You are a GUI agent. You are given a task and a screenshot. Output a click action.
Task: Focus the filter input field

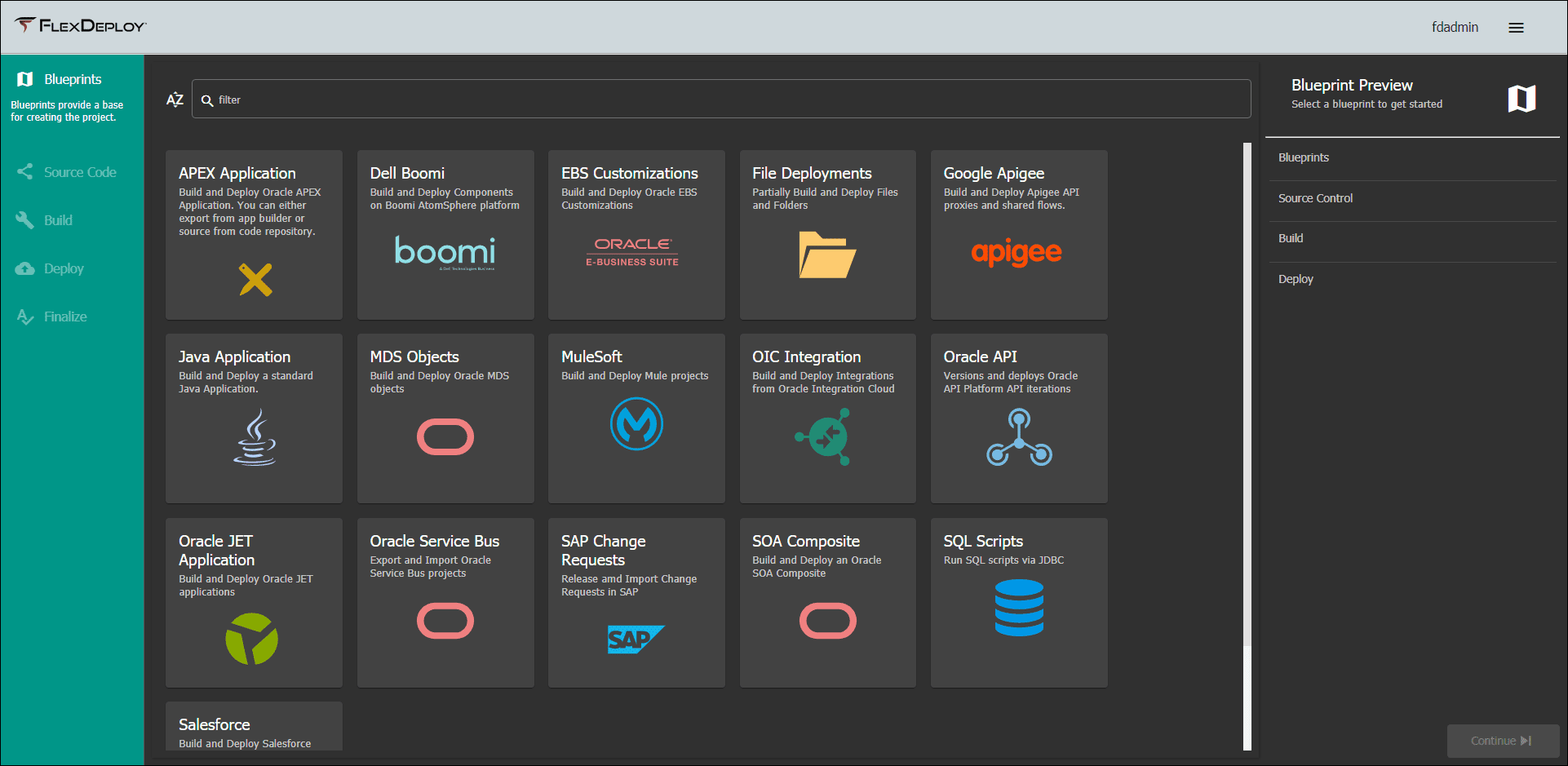point(721,99)
